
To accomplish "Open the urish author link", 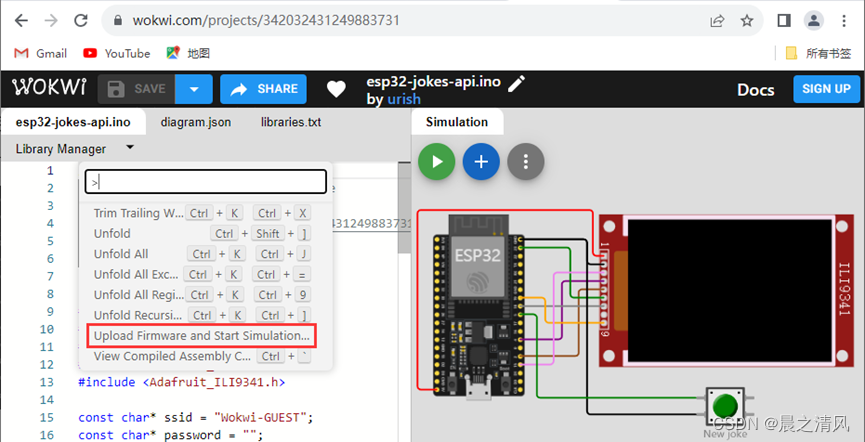I will tap(404, 99).
